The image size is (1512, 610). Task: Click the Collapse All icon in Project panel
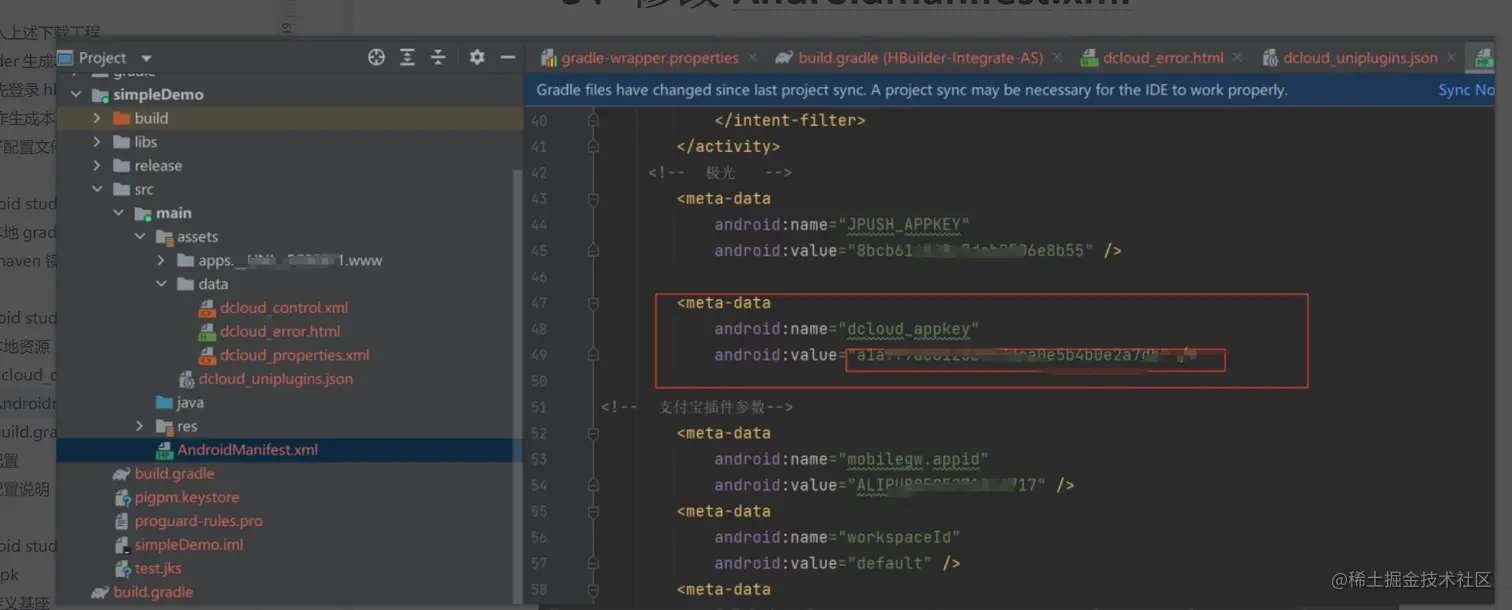(438, 58)
